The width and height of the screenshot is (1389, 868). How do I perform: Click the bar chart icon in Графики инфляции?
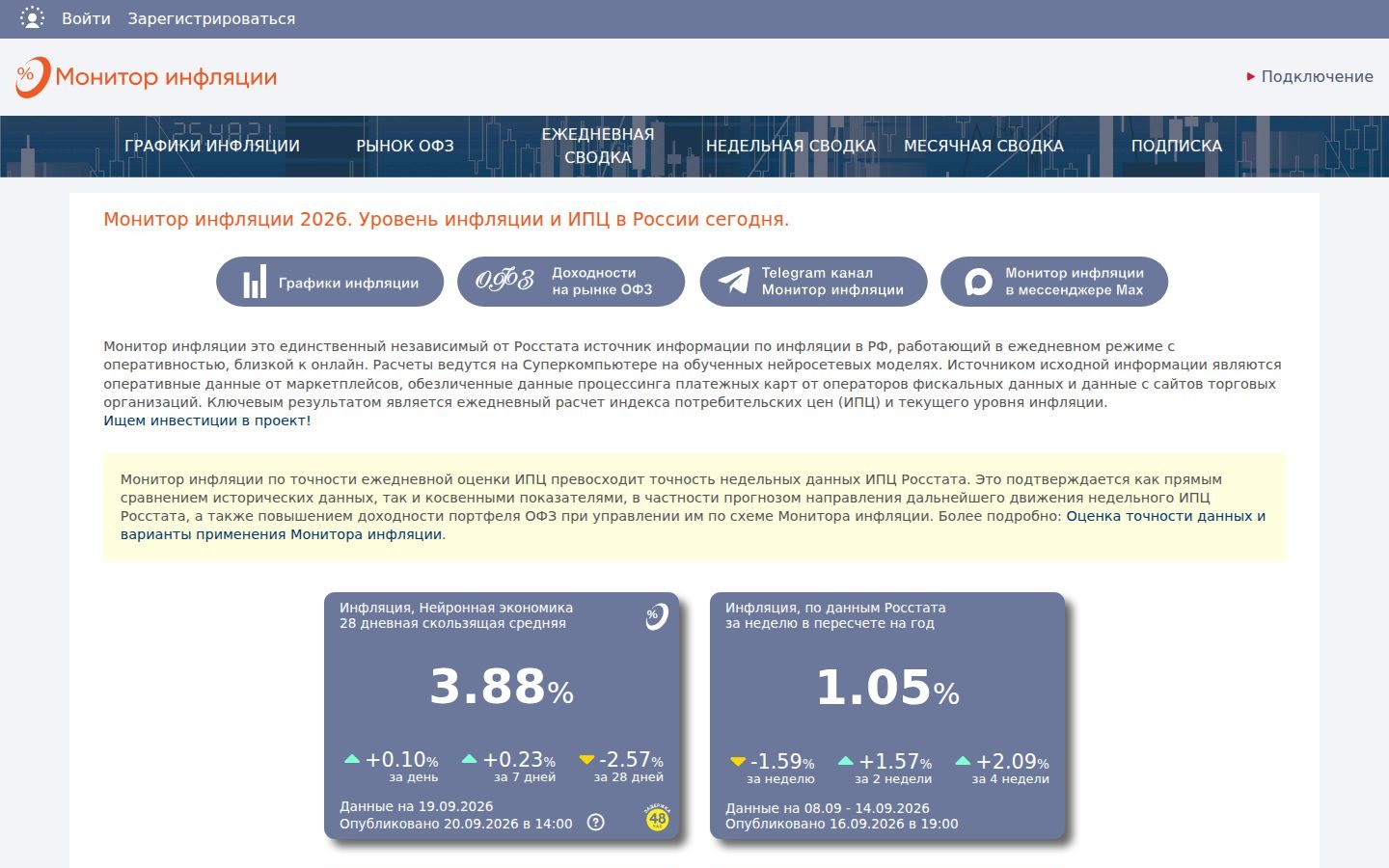point(255,282)
